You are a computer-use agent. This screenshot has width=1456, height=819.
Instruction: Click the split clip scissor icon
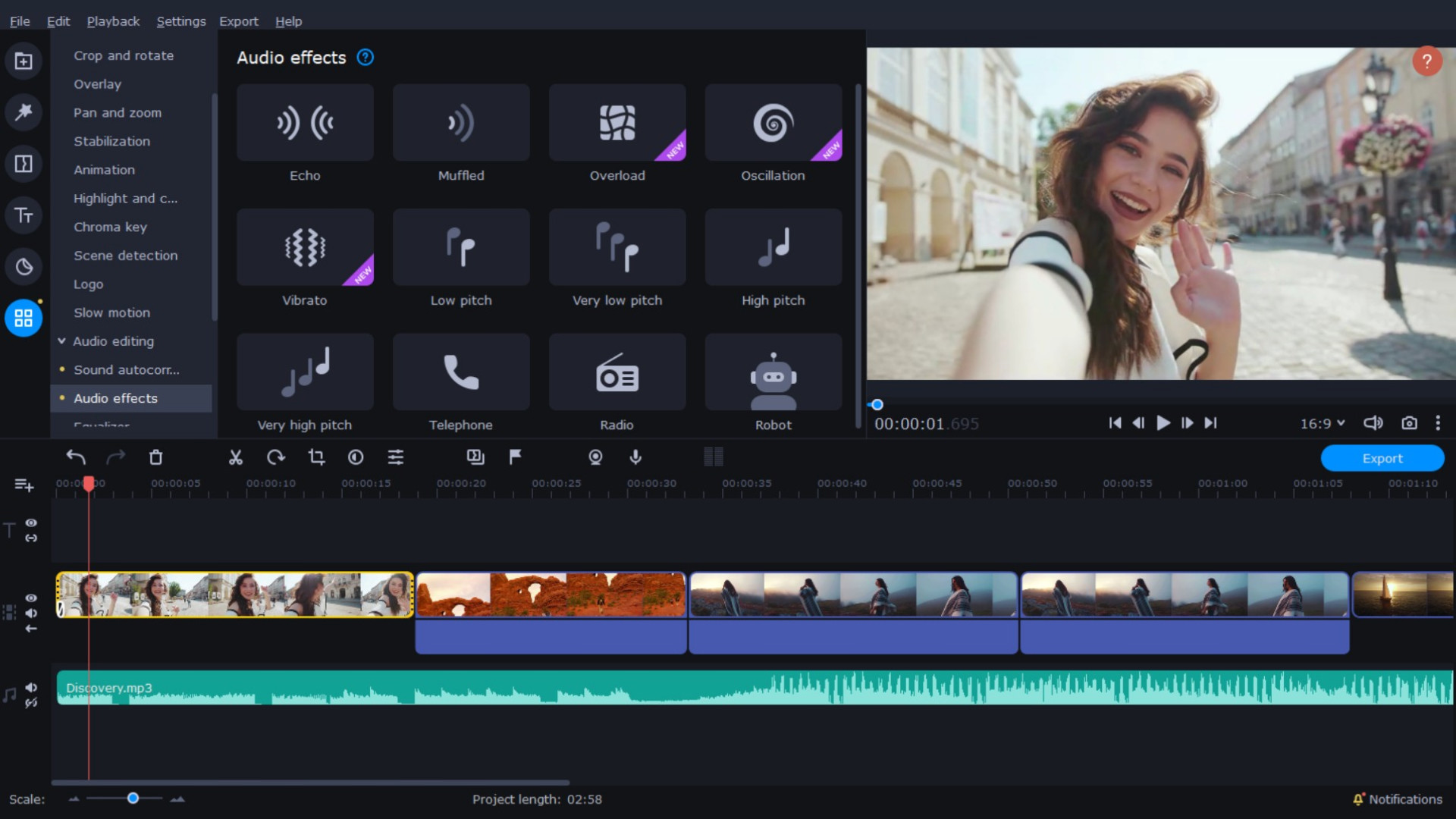tap(236, 457)
